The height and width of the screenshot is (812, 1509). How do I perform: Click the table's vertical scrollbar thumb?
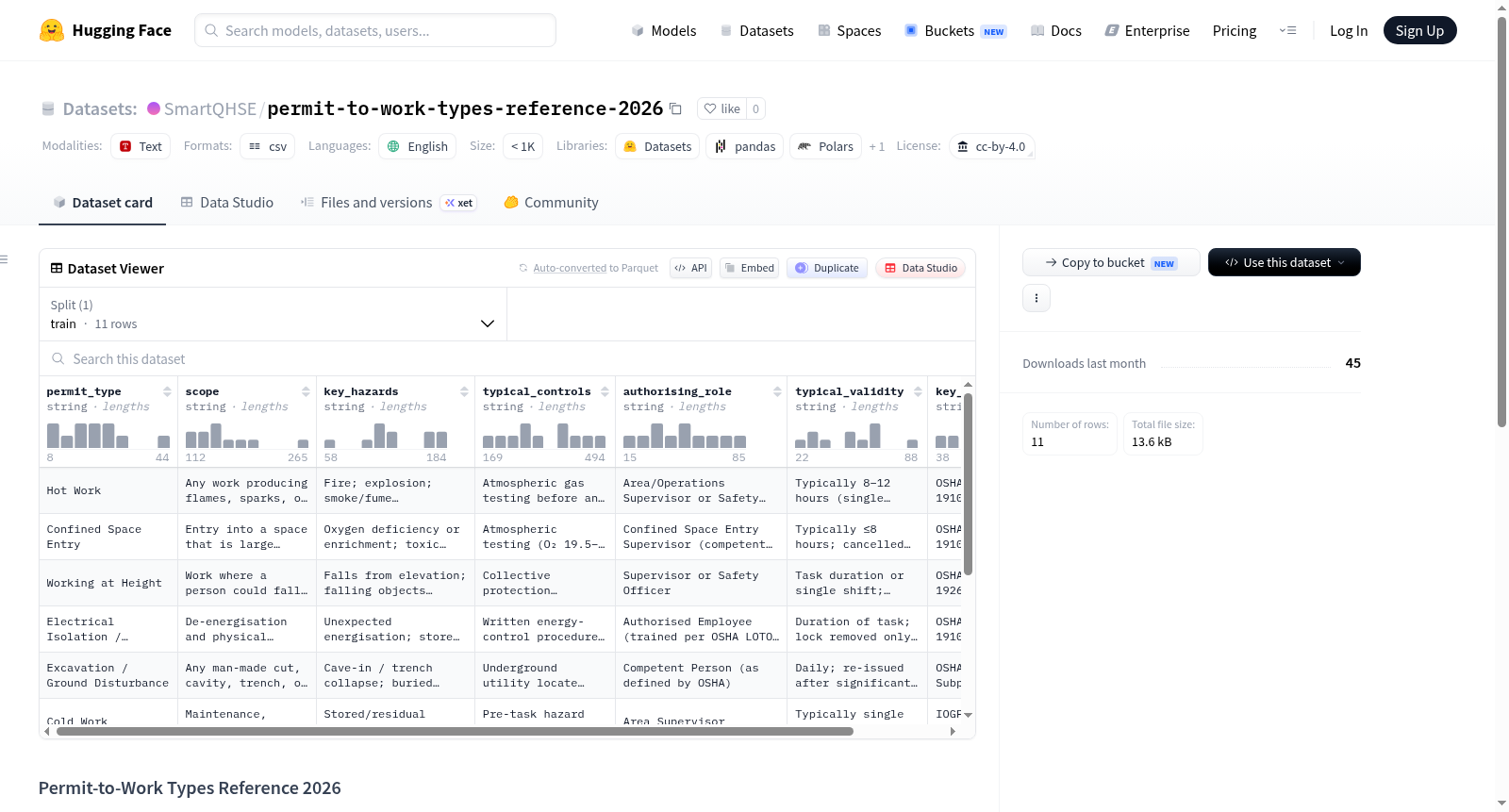968,484
